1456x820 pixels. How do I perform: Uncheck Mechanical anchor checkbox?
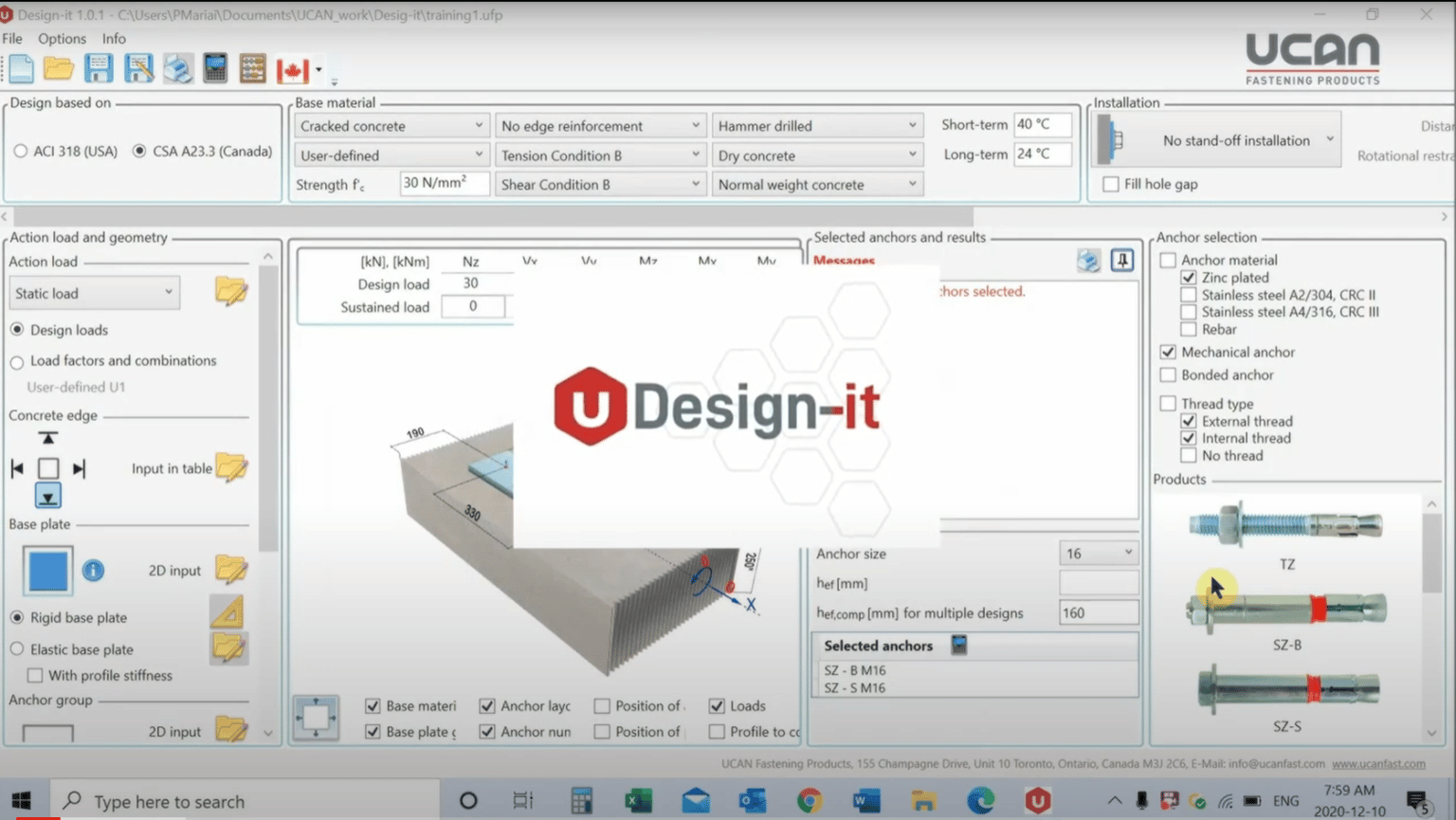pos(1168,352)
